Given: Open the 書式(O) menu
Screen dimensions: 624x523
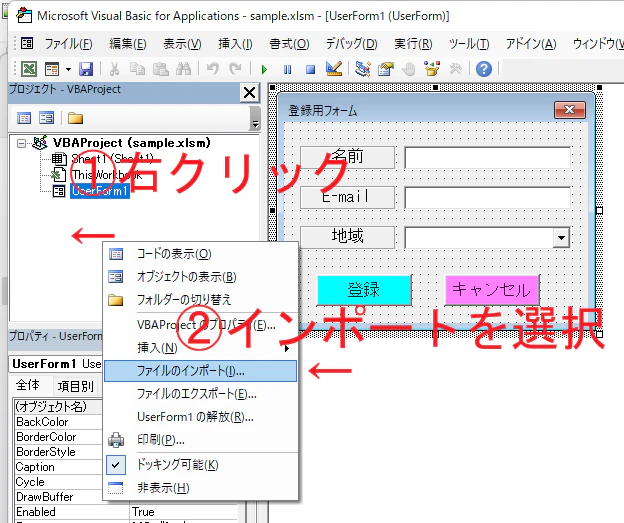Looking at the screenshot, I should (289, 43).
